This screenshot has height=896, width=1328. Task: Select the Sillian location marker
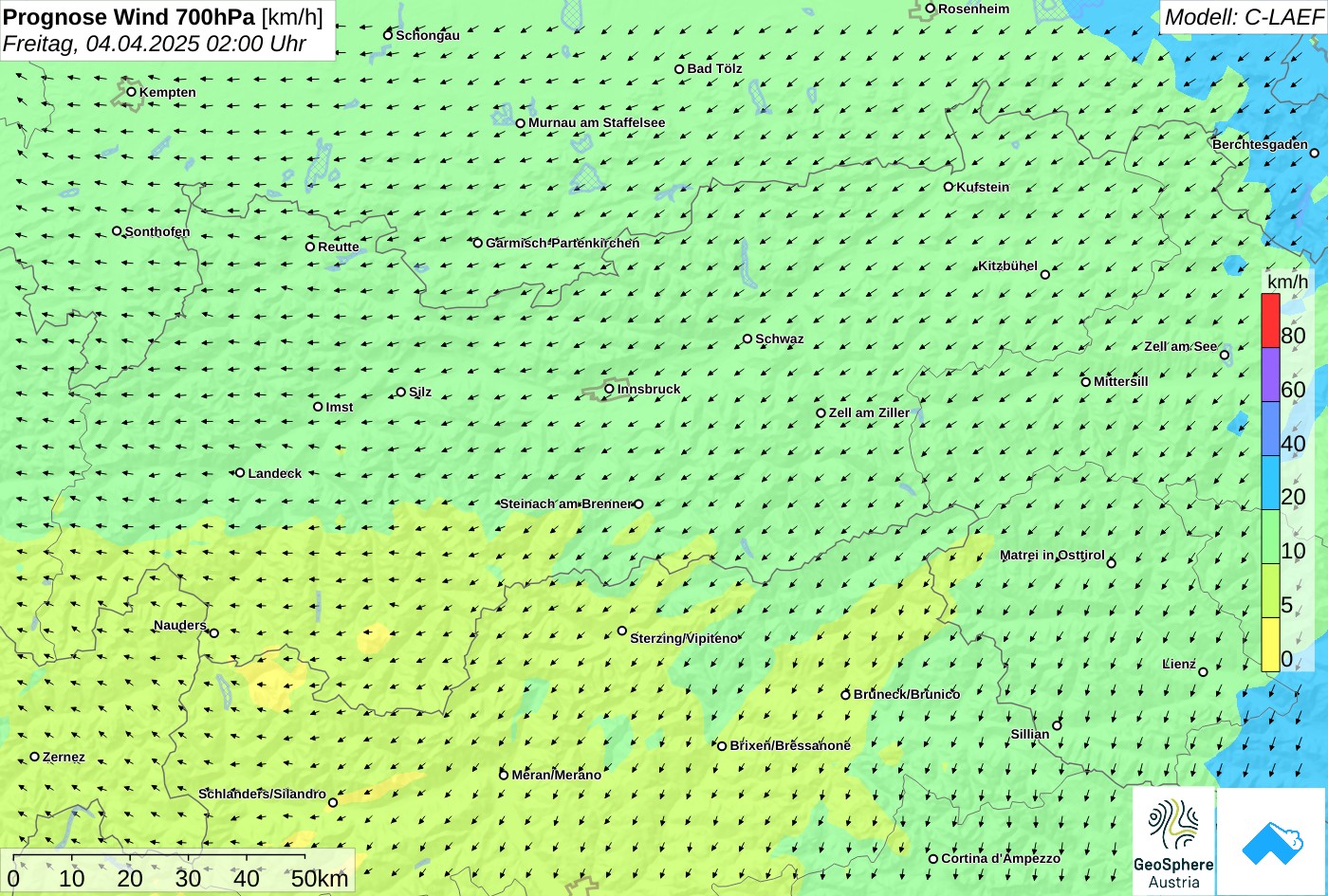tap(1057, 725)
